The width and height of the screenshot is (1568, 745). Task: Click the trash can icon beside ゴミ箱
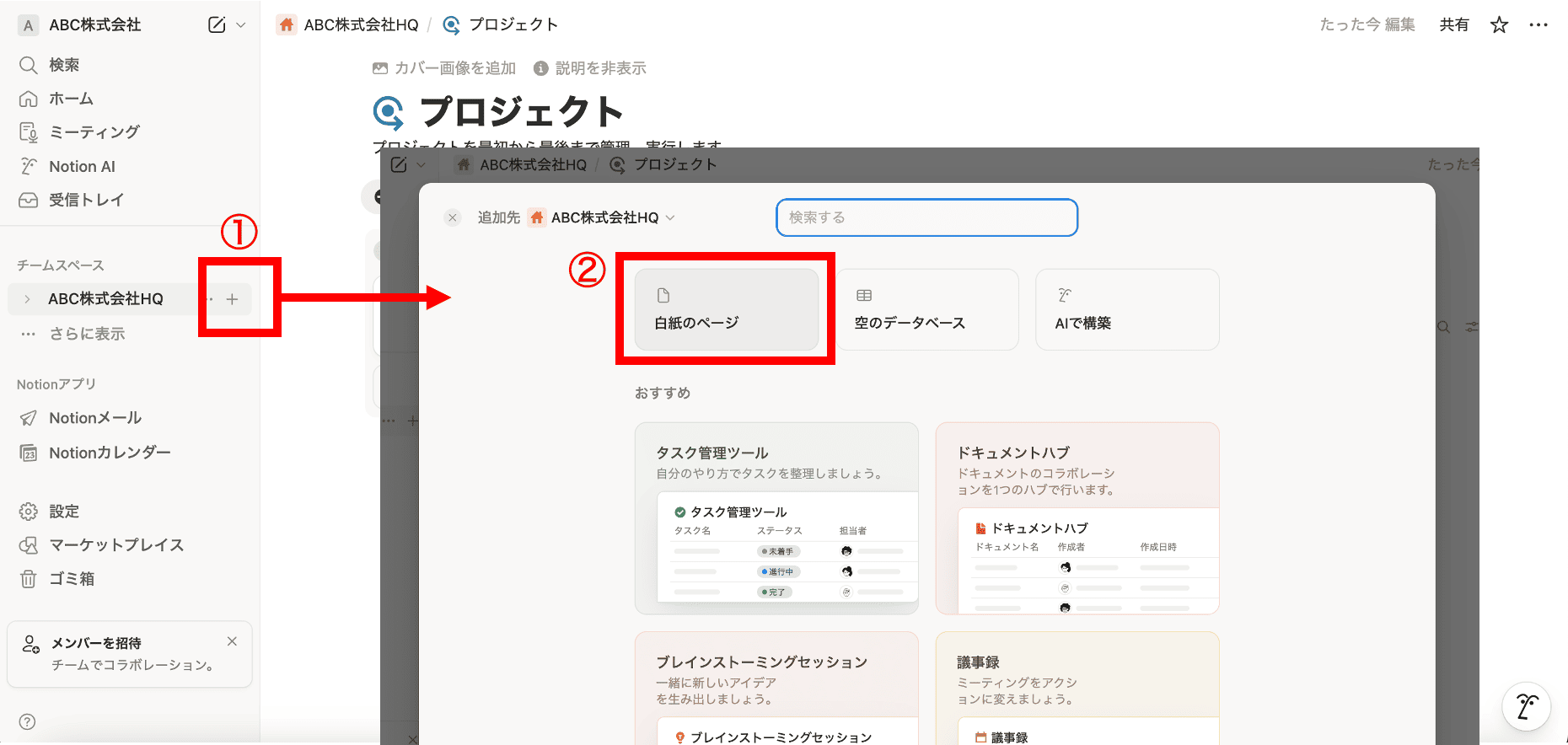click(28, 579)
